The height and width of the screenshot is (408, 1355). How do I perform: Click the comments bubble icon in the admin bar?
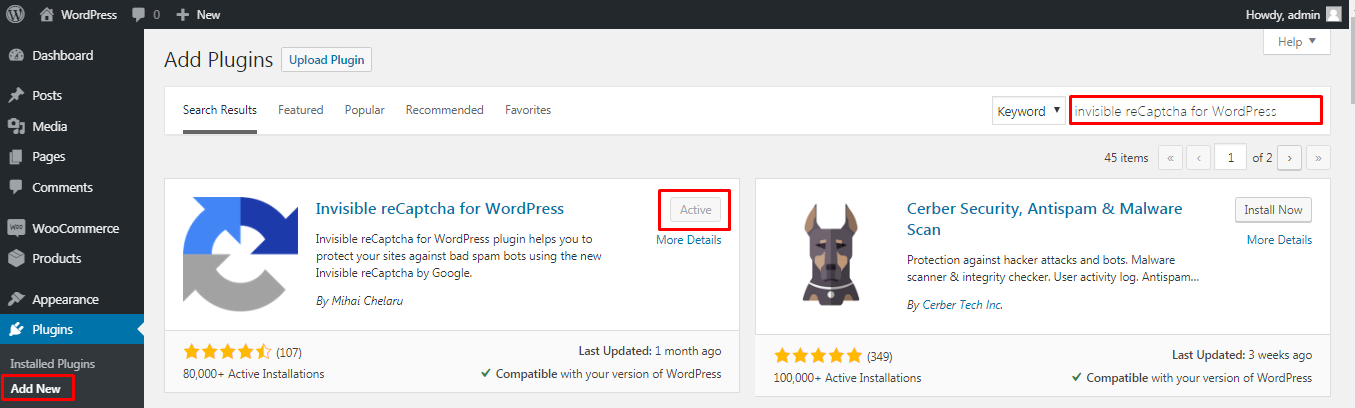coord(137,15)
